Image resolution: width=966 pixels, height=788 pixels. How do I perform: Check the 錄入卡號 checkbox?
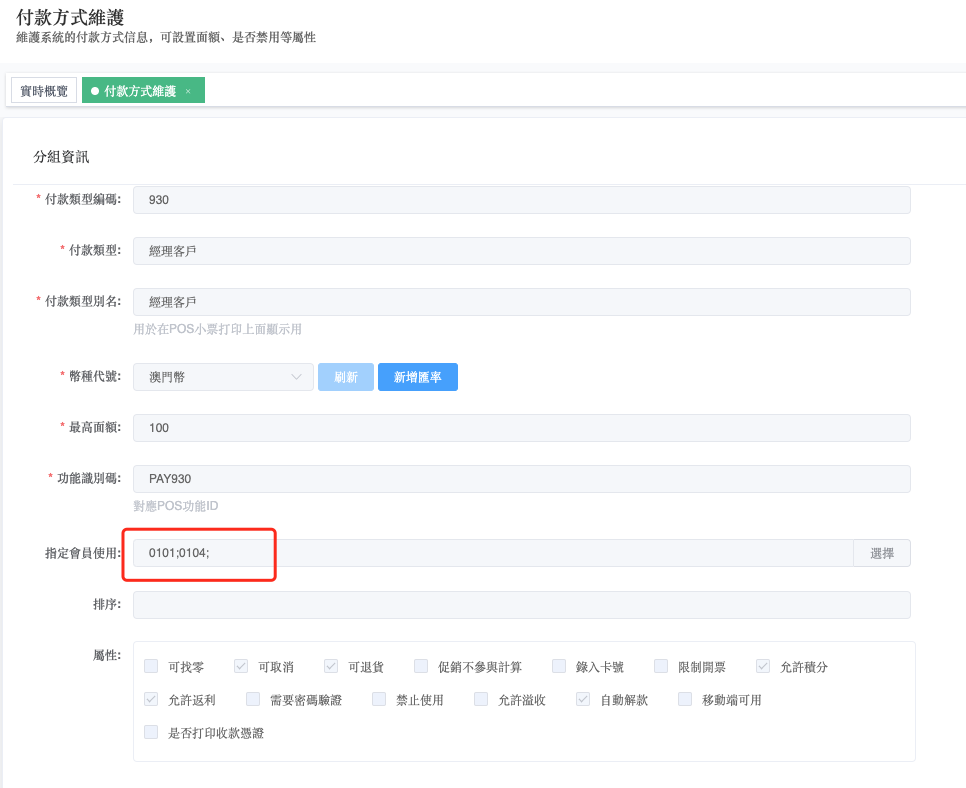[x=559, y=665]
